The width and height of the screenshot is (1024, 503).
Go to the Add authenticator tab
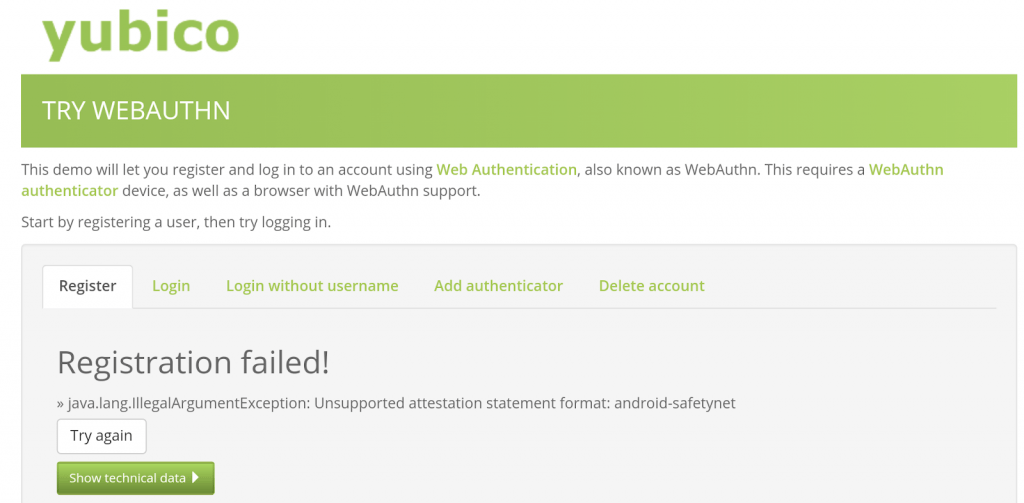point(498,286)
